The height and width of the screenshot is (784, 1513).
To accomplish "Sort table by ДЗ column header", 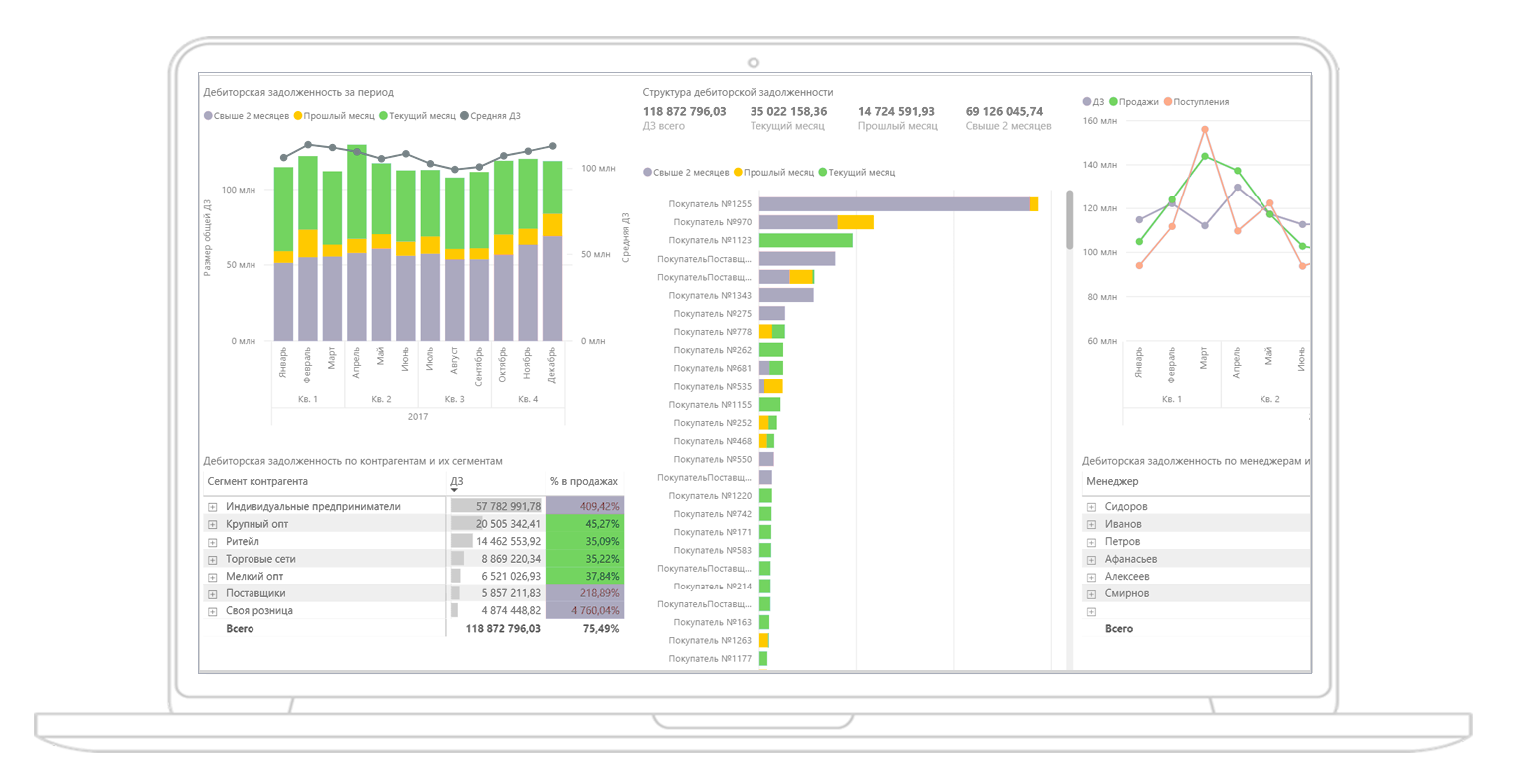I will (457, 481).
